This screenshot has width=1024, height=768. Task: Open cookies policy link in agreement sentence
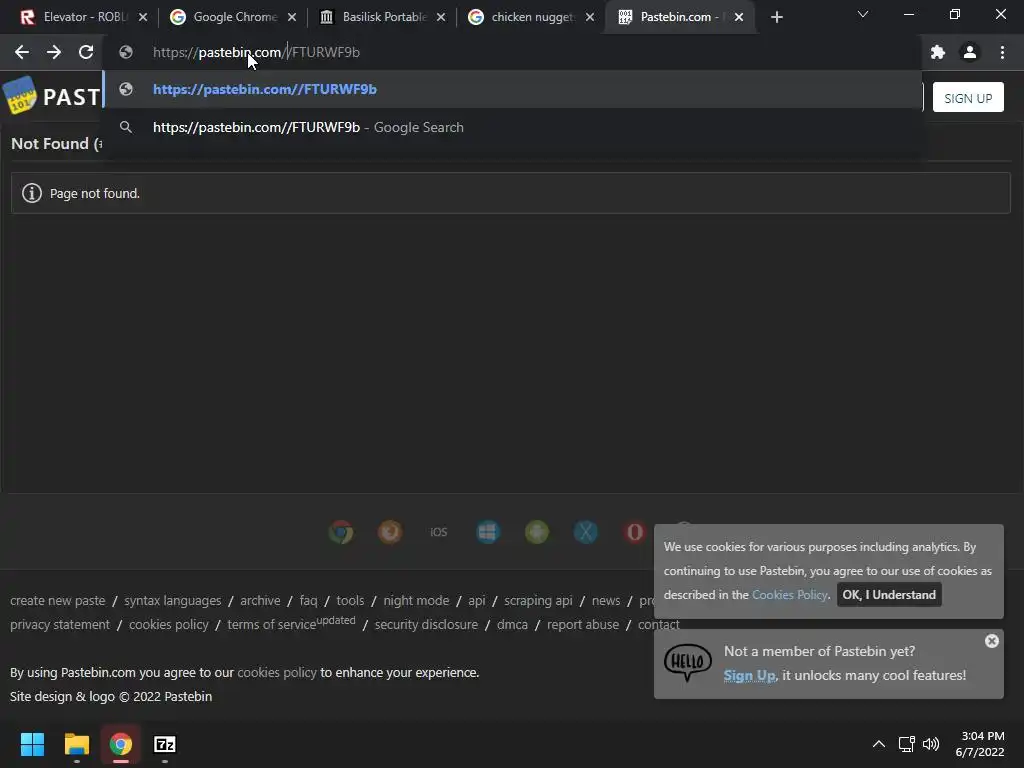click(x=277, y=673)
